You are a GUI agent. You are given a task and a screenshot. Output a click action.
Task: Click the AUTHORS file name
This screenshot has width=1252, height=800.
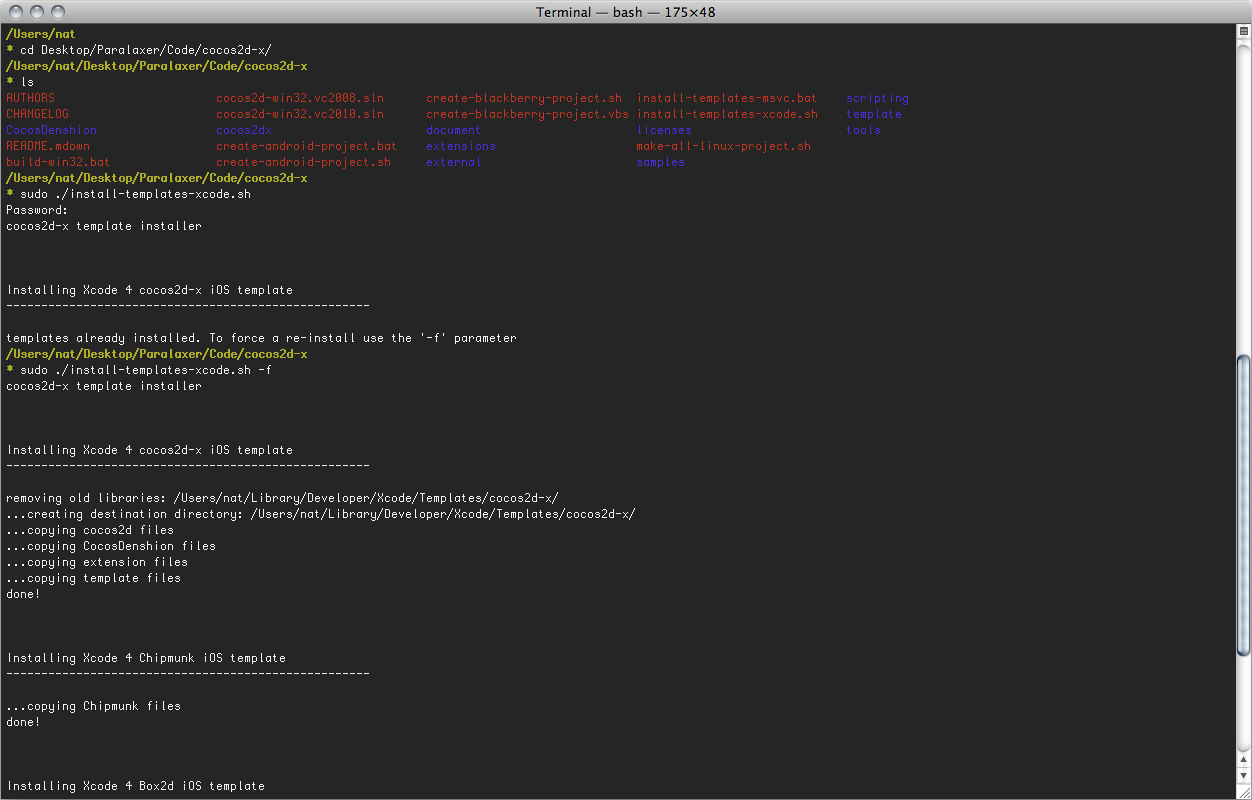click(x=31, y=98)
